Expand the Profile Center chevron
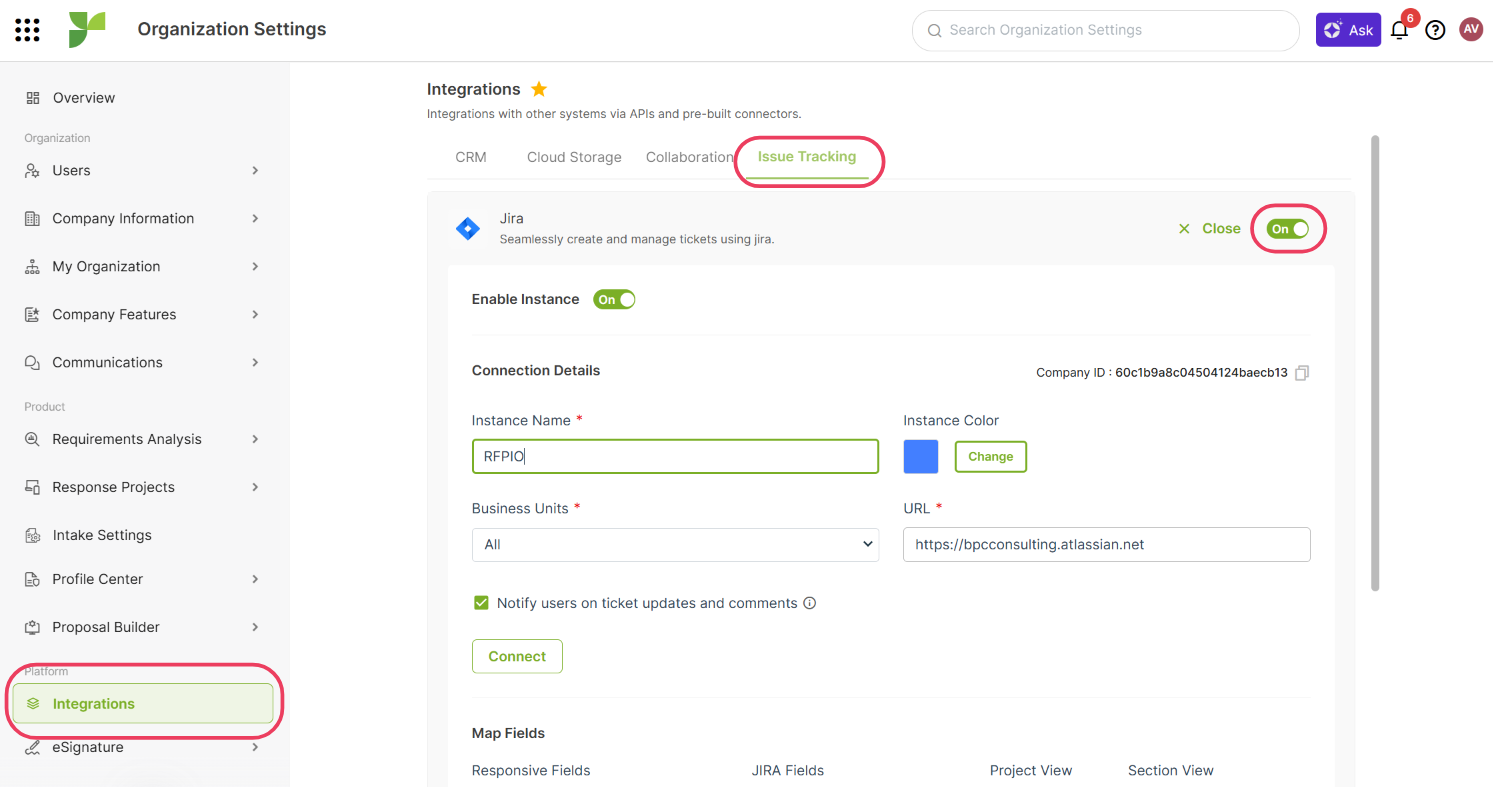The width and height of the screenshot is (1493, 787). (256, 580)
